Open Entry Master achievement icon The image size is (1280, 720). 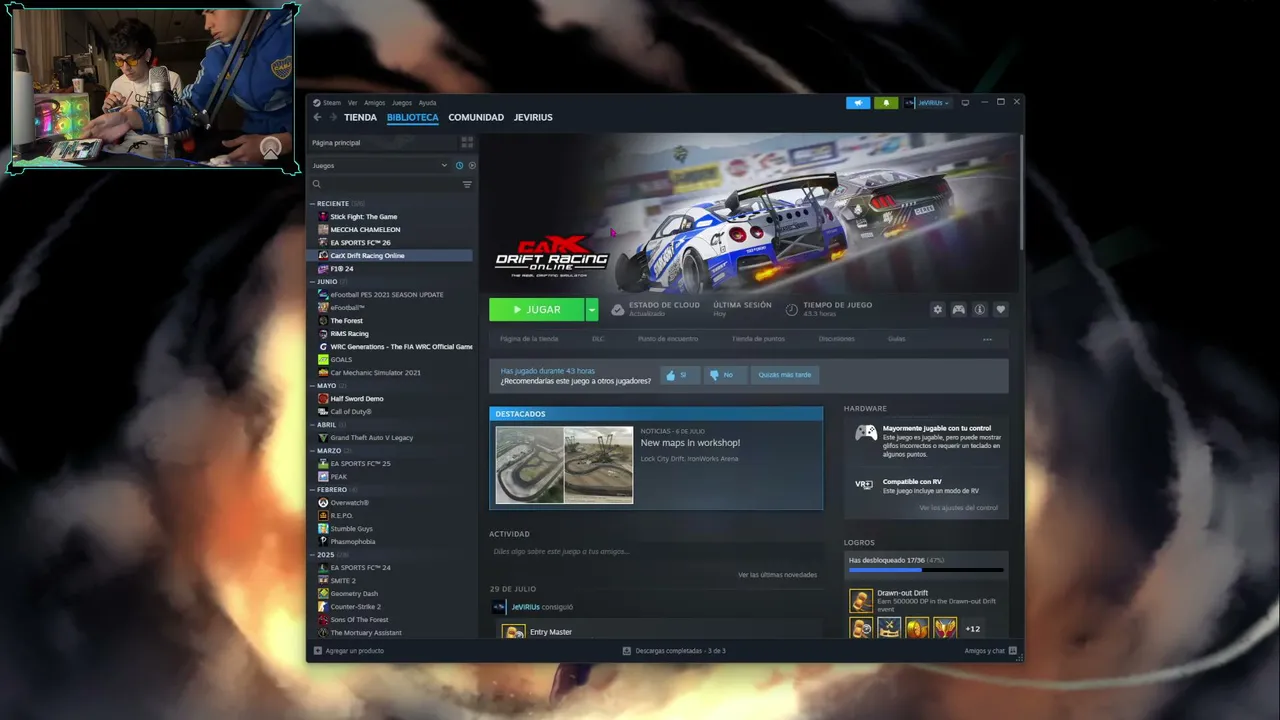[x=514, y=632]
